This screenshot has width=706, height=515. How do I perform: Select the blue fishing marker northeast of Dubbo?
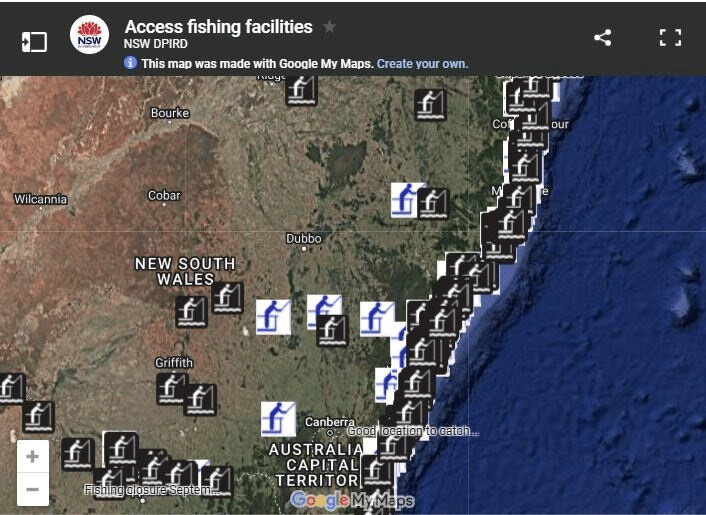pos(404,199)
